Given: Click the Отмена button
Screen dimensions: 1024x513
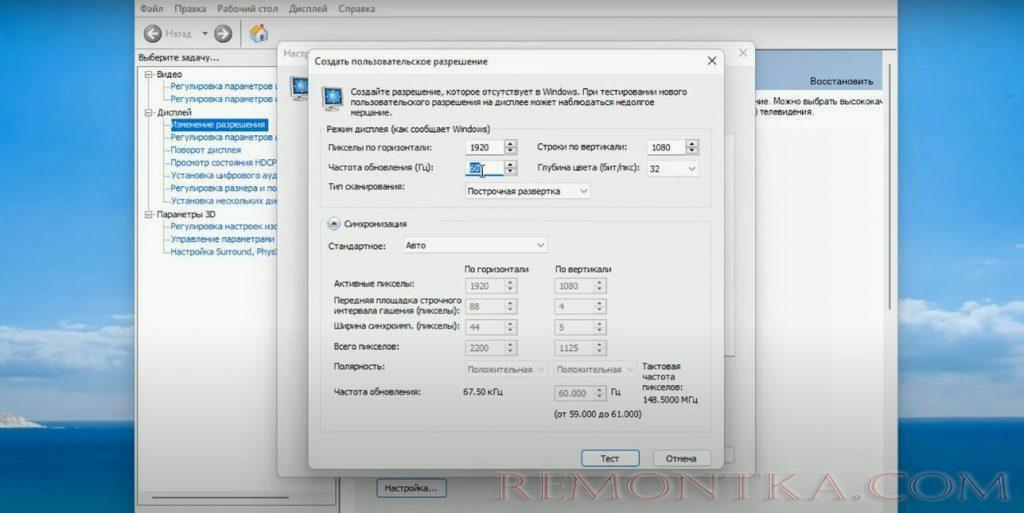Looking at the screenshot, I should pos(681,458).
